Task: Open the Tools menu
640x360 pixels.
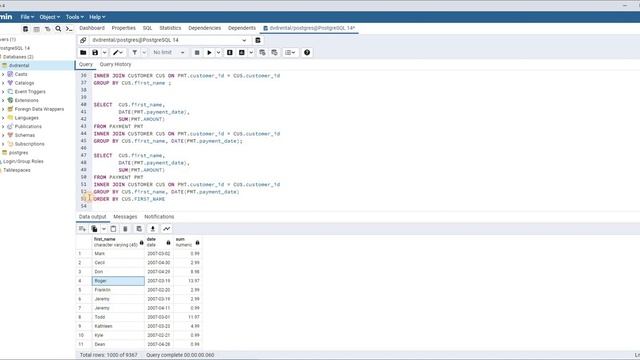Action: (x=74, y=17)
